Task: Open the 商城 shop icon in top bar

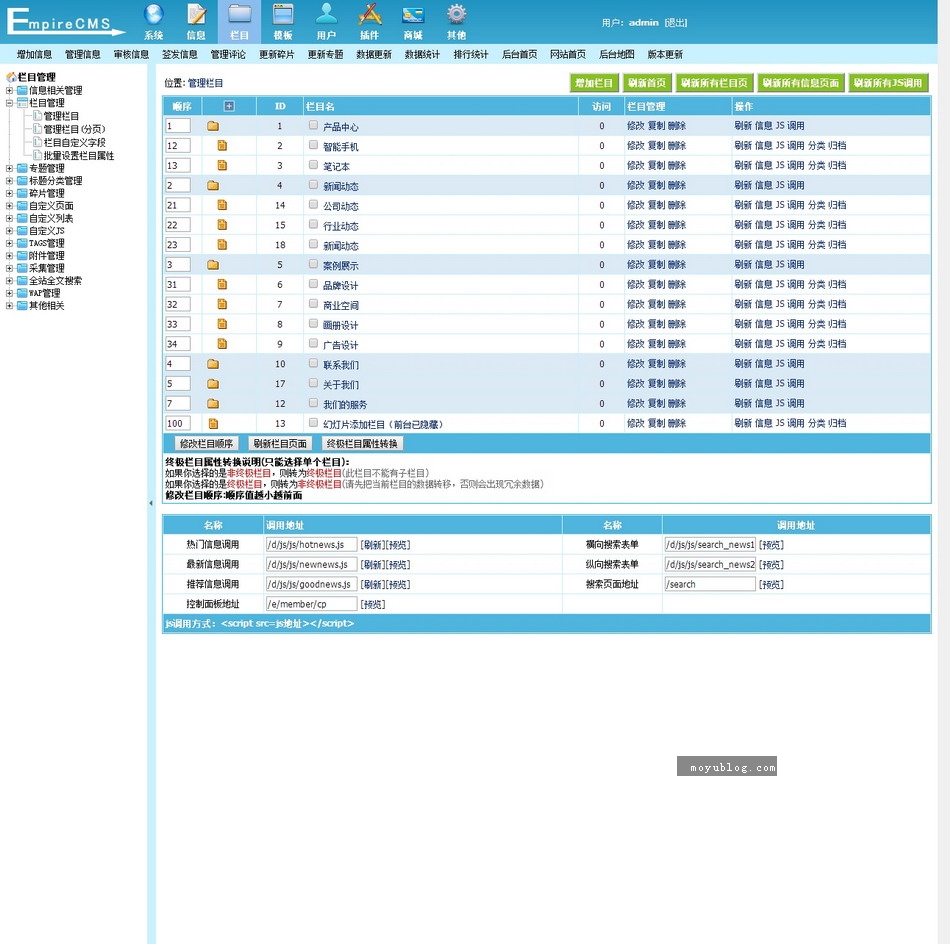Action: pos(413,22)
